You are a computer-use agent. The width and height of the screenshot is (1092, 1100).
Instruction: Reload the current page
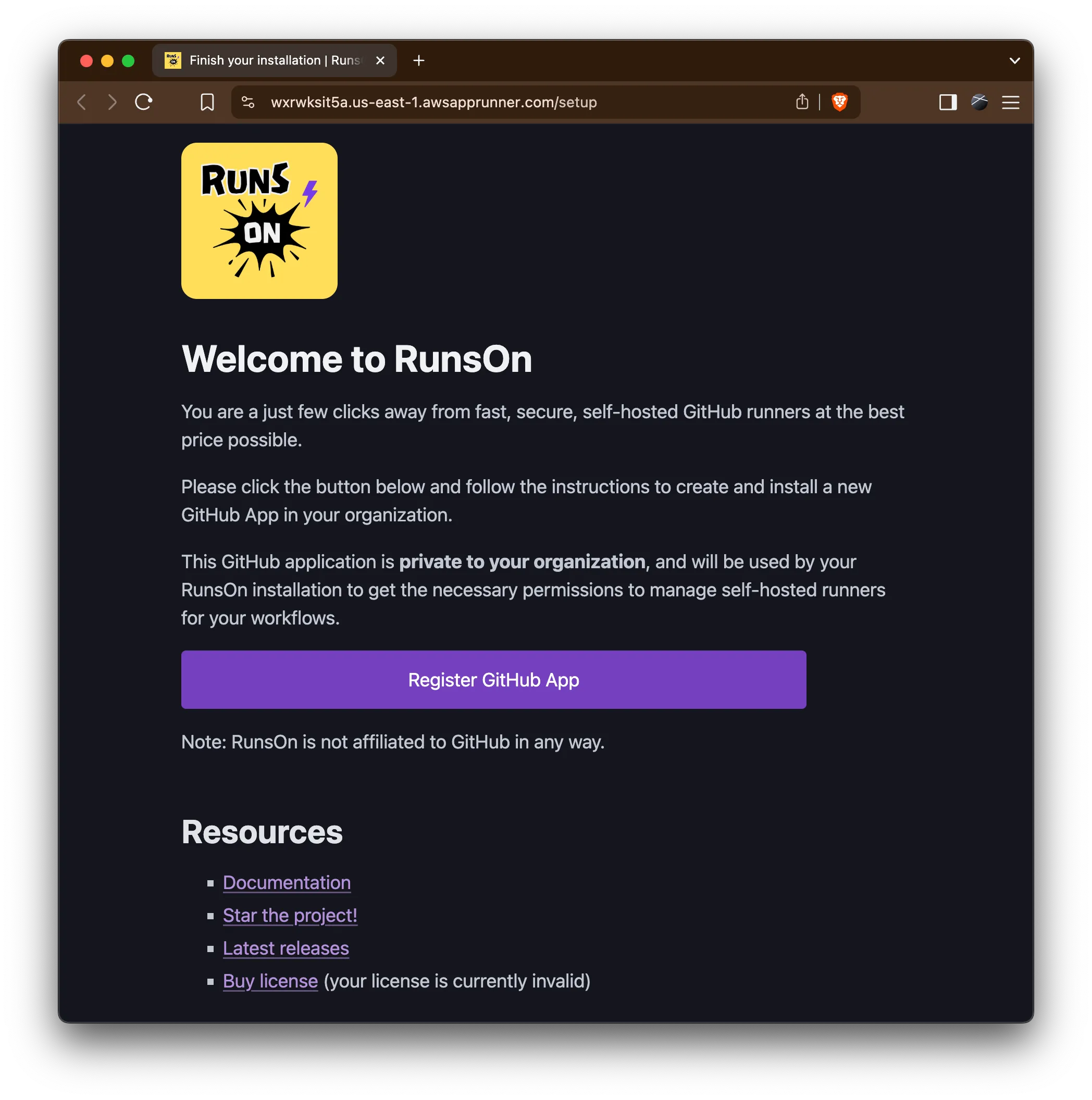point(144,102)
